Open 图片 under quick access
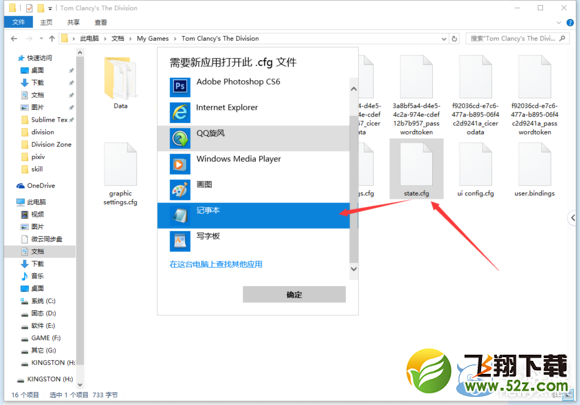Viewport: 580px width, 405px height. 33,107
